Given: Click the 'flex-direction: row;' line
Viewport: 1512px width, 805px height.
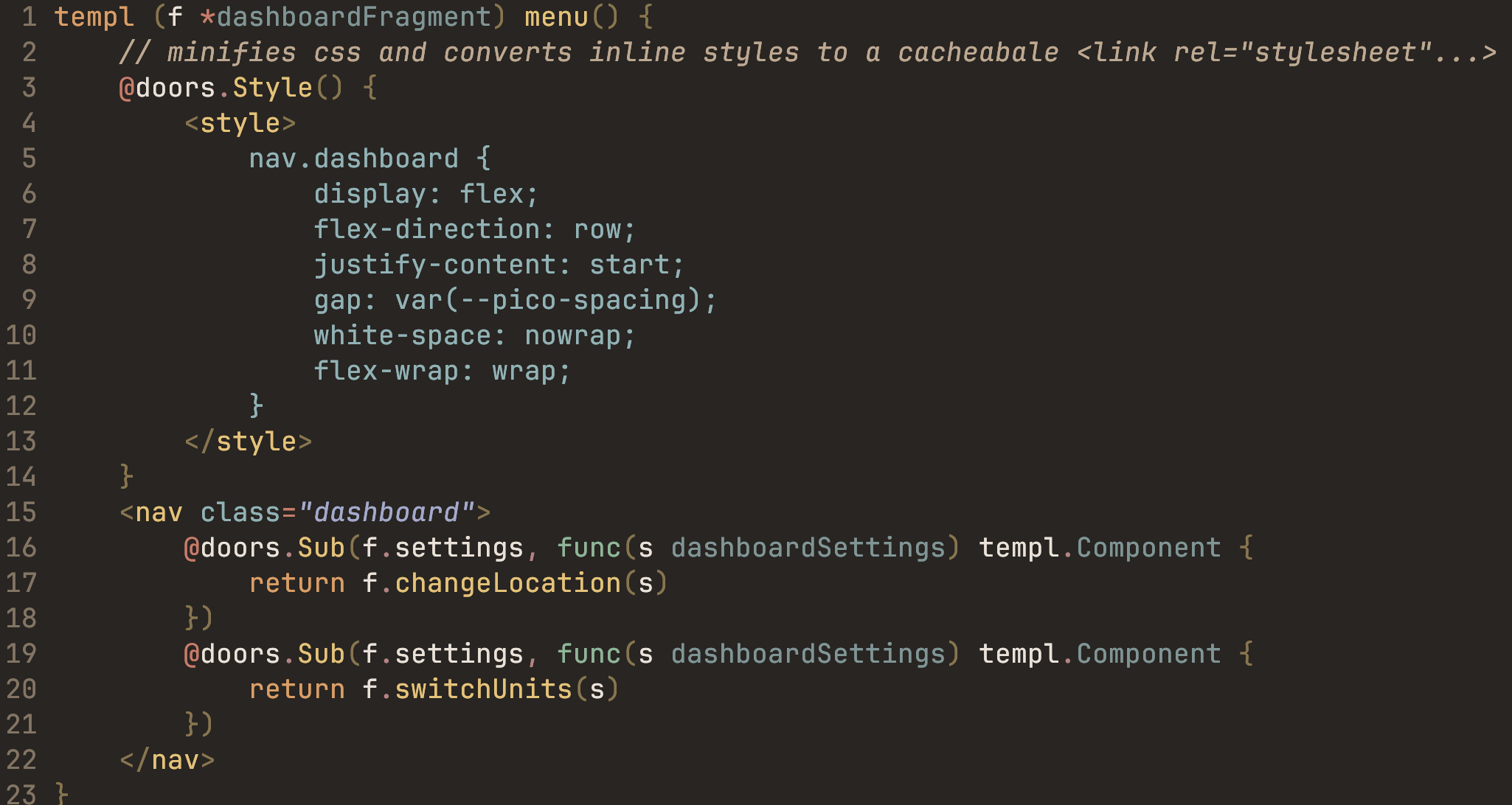Looking at the screenshot, I should coord(474,229).
